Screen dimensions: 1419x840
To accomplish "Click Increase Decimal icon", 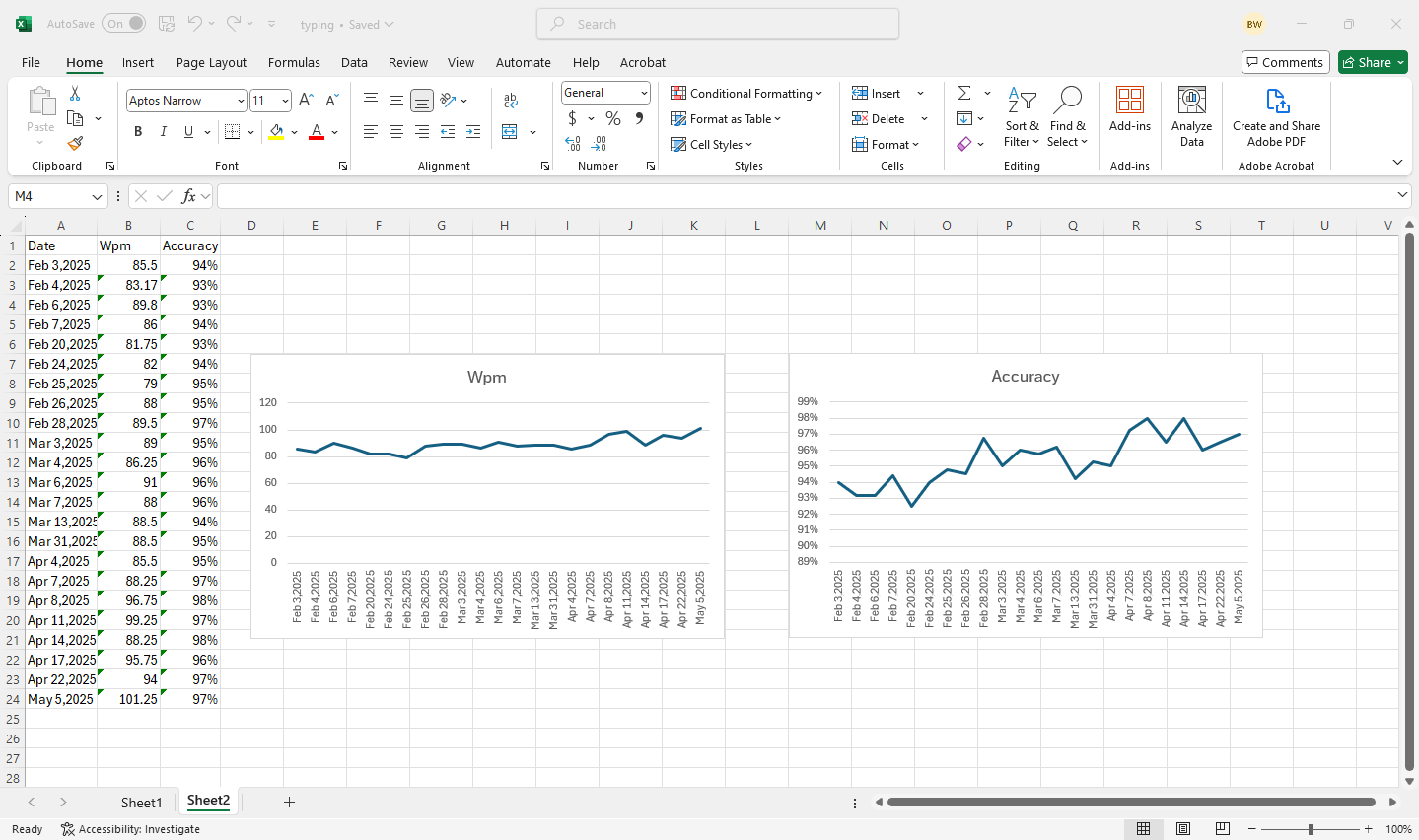I will click(573, 144).
